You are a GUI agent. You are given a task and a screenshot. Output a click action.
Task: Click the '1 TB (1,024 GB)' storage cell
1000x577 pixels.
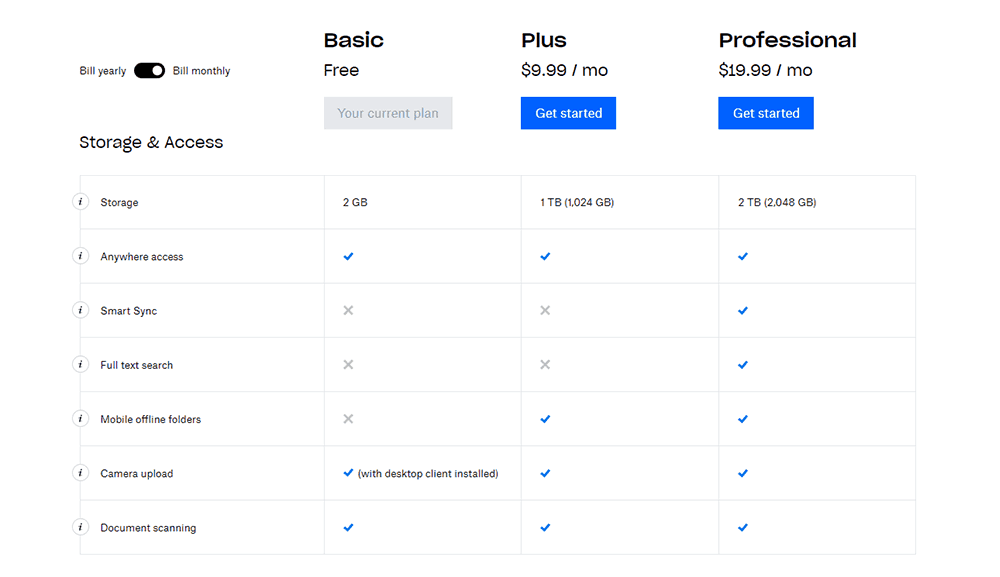tap(577, 202)
